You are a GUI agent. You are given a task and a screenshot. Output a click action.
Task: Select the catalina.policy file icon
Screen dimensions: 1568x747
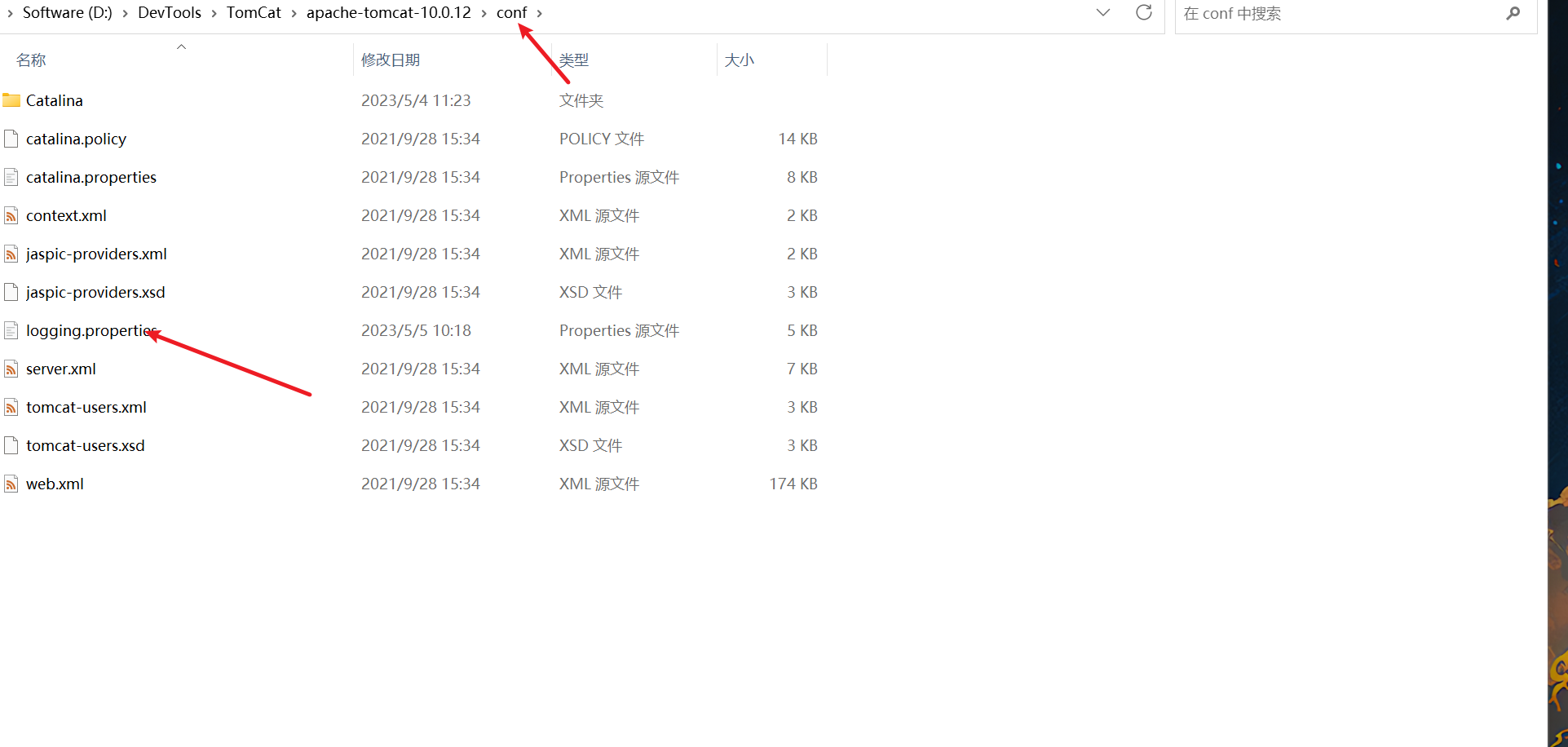coord(11,139)
